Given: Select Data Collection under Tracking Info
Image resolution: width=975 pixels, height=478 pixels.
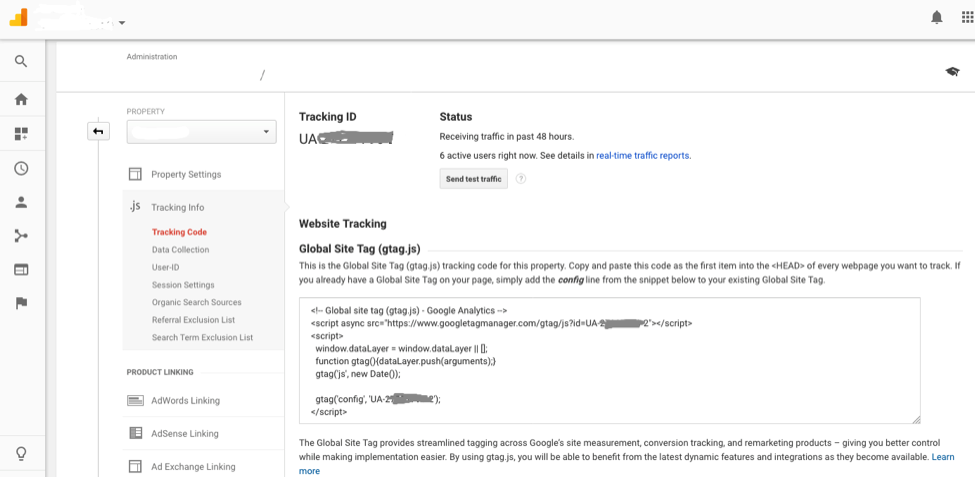Looking at the screenshot, I should (180, 250).
